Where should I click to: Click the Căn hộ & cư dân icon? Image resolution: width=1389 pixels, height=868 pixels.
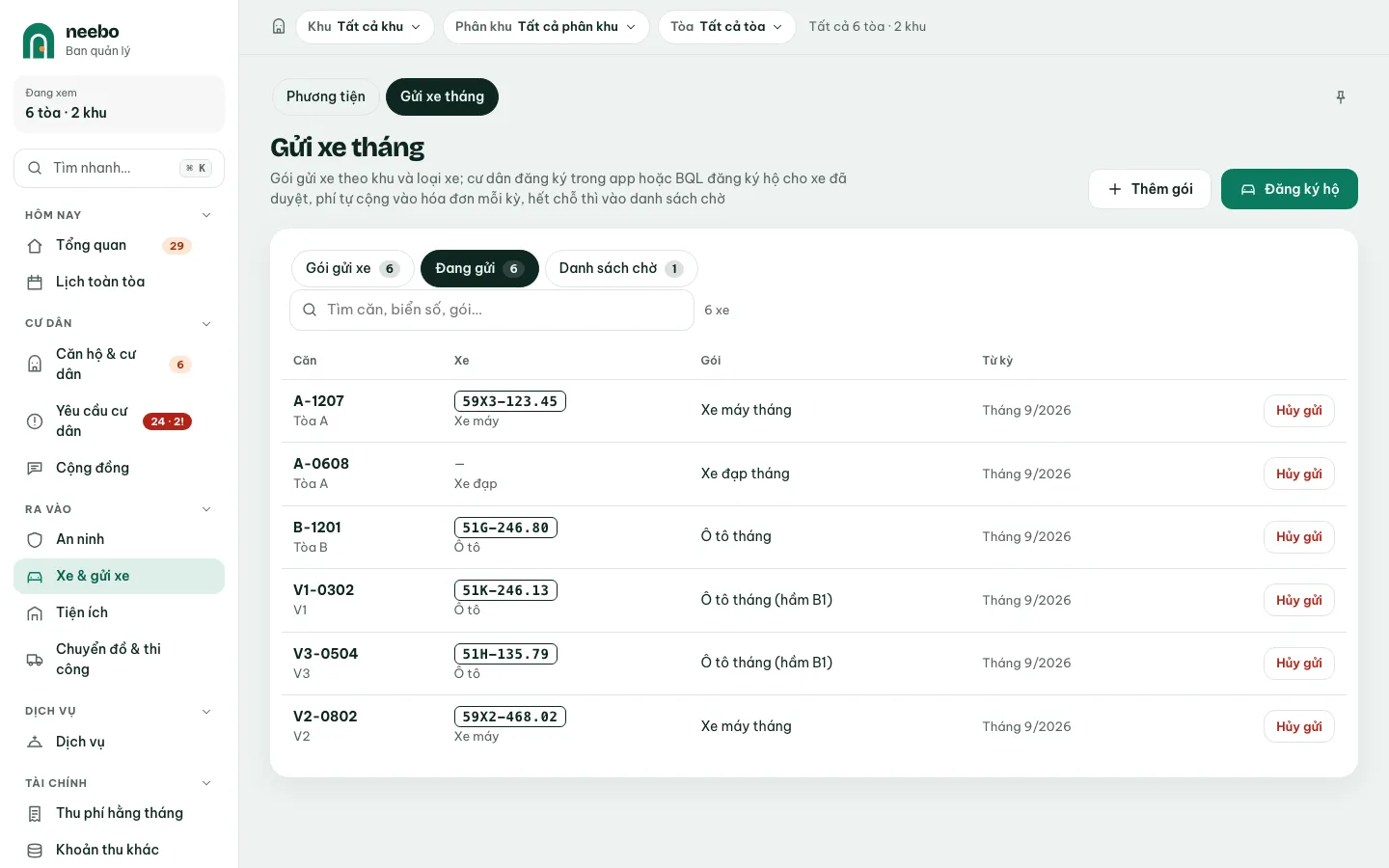pyautogui.click(x=35, y=365)
